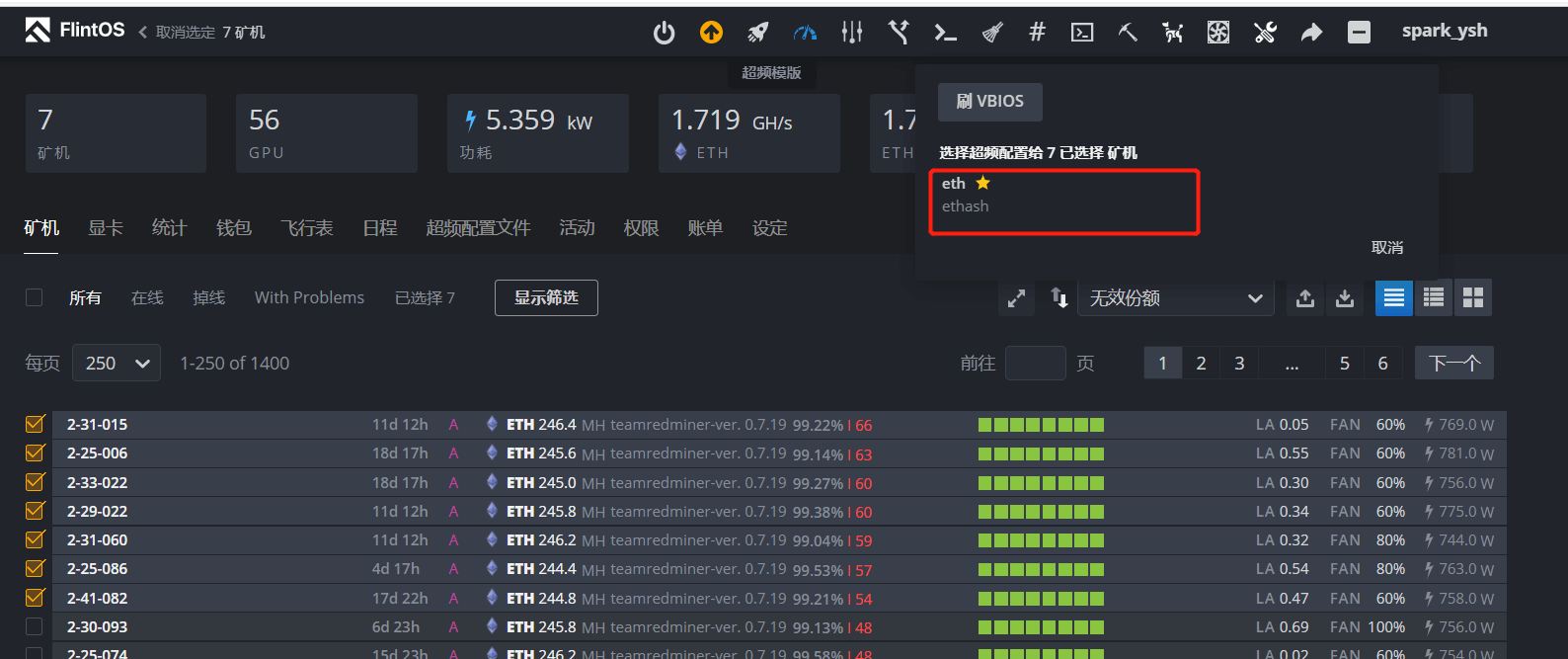
Task: Click the command prompt icon
Action: click(945, 33)
